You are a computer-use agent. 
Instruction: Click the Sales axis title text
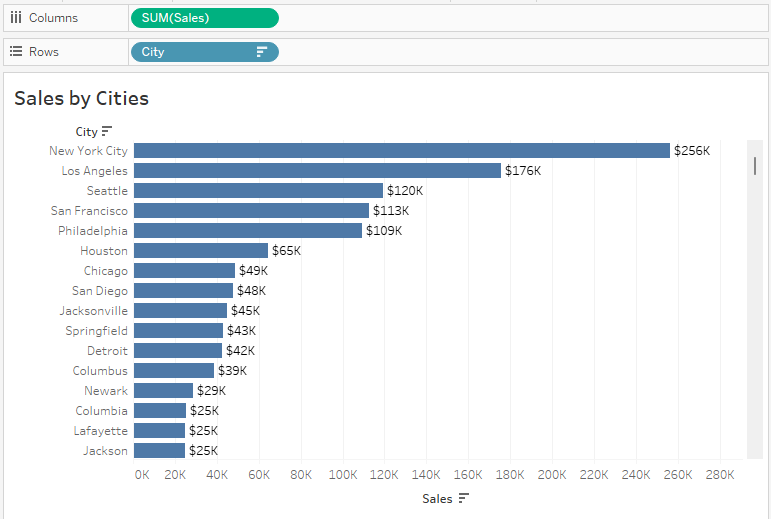[x=437, y=498]
